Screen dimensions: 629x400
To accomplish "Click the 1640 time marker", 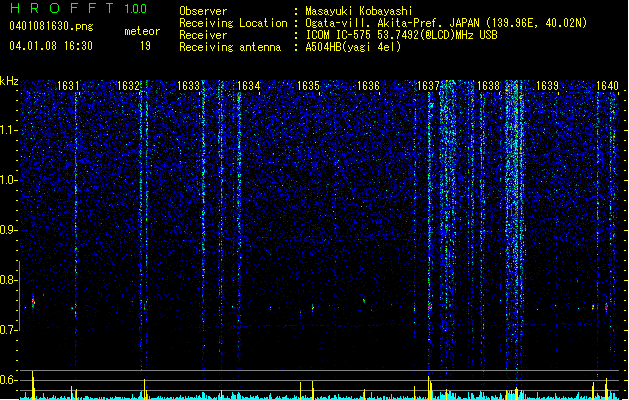I will point(607,86).
